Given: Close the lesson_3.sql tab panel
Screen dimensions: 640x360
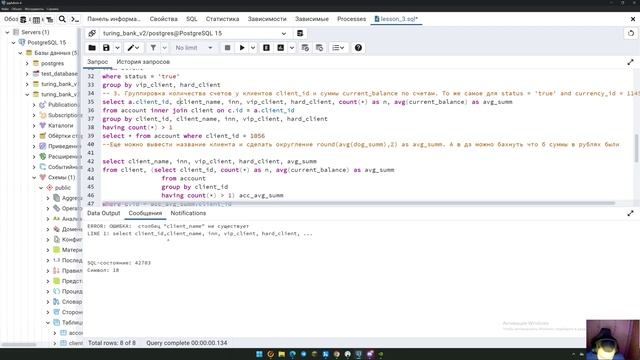Looking at the screenshot, I should point(633,19).
